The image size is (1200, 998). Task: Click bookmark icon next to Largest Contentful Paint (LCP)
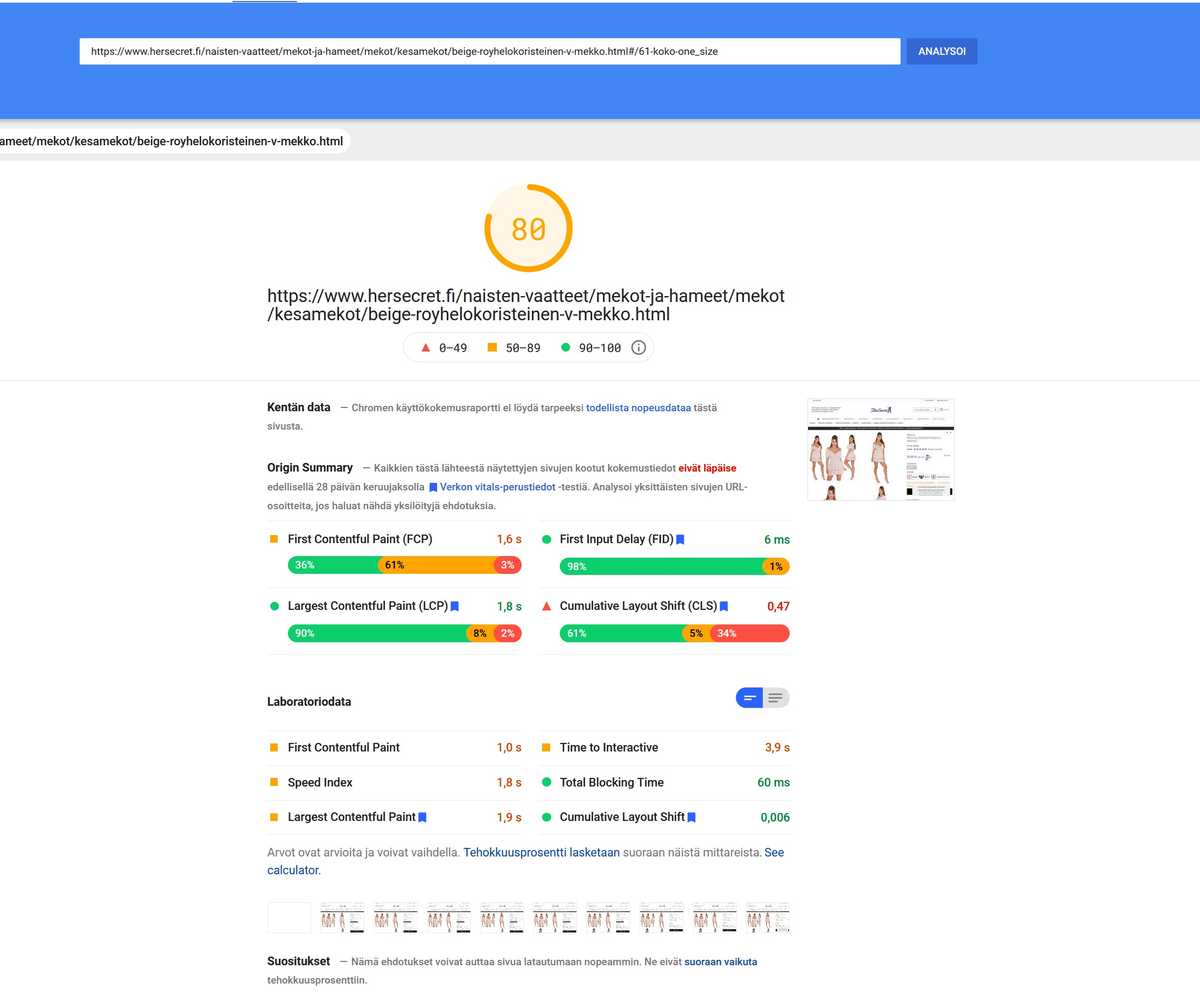point(455,606)
